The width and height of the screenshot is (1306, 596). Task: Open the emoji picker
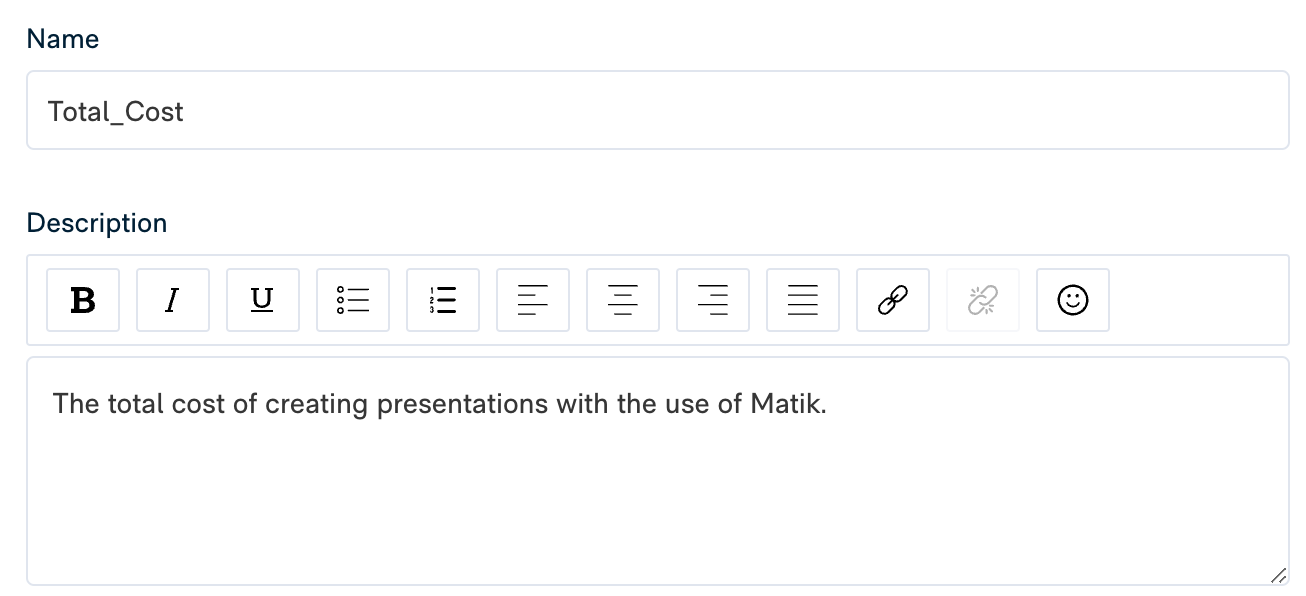point(1073,300)
